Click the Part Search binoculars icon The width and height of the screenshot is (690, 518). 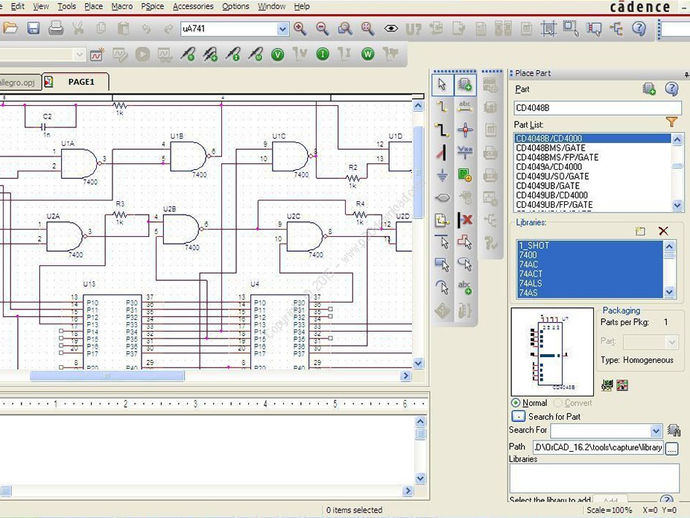(674, 430)
